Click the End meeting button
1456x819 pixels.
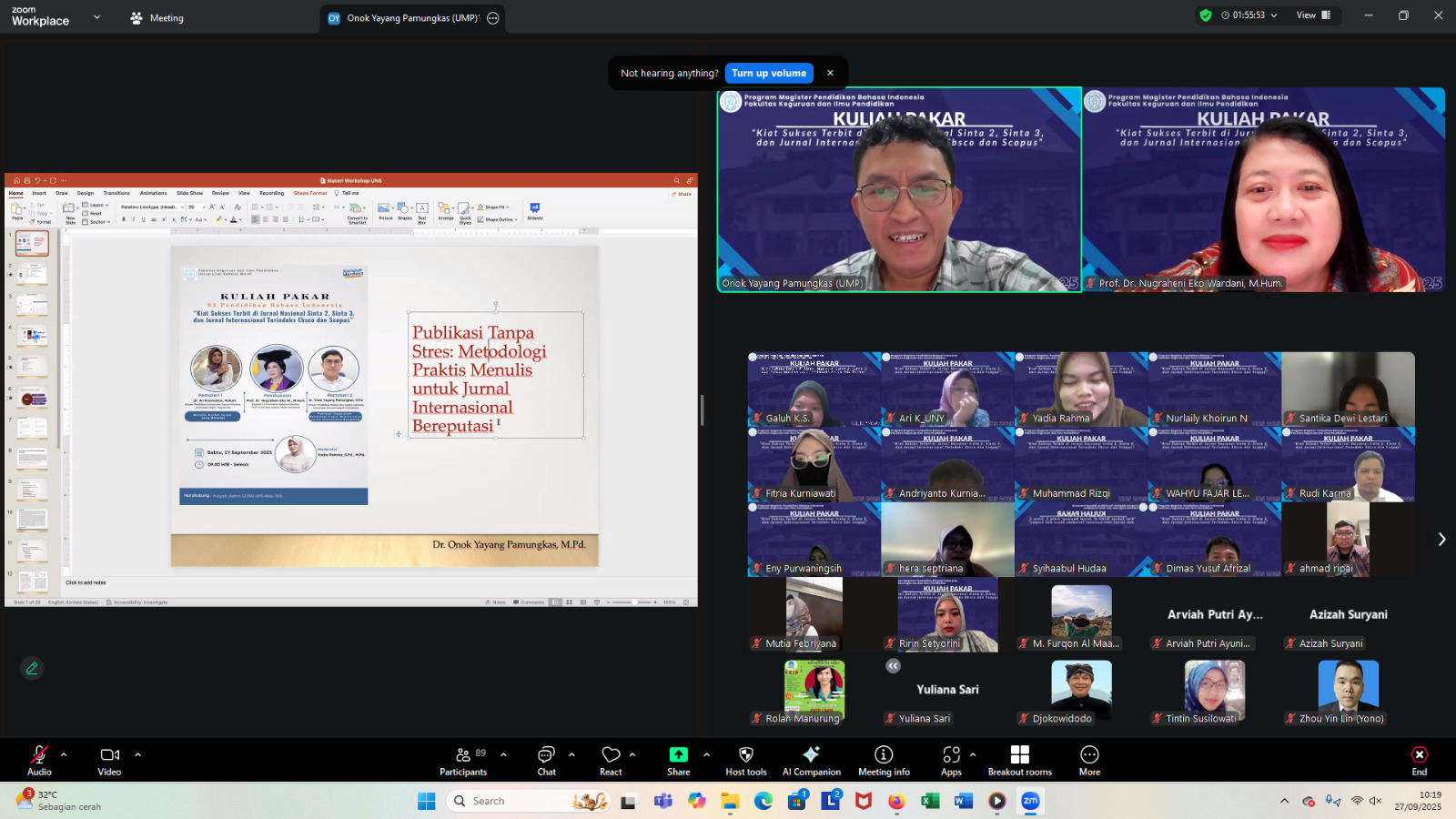pos(1419,761)
